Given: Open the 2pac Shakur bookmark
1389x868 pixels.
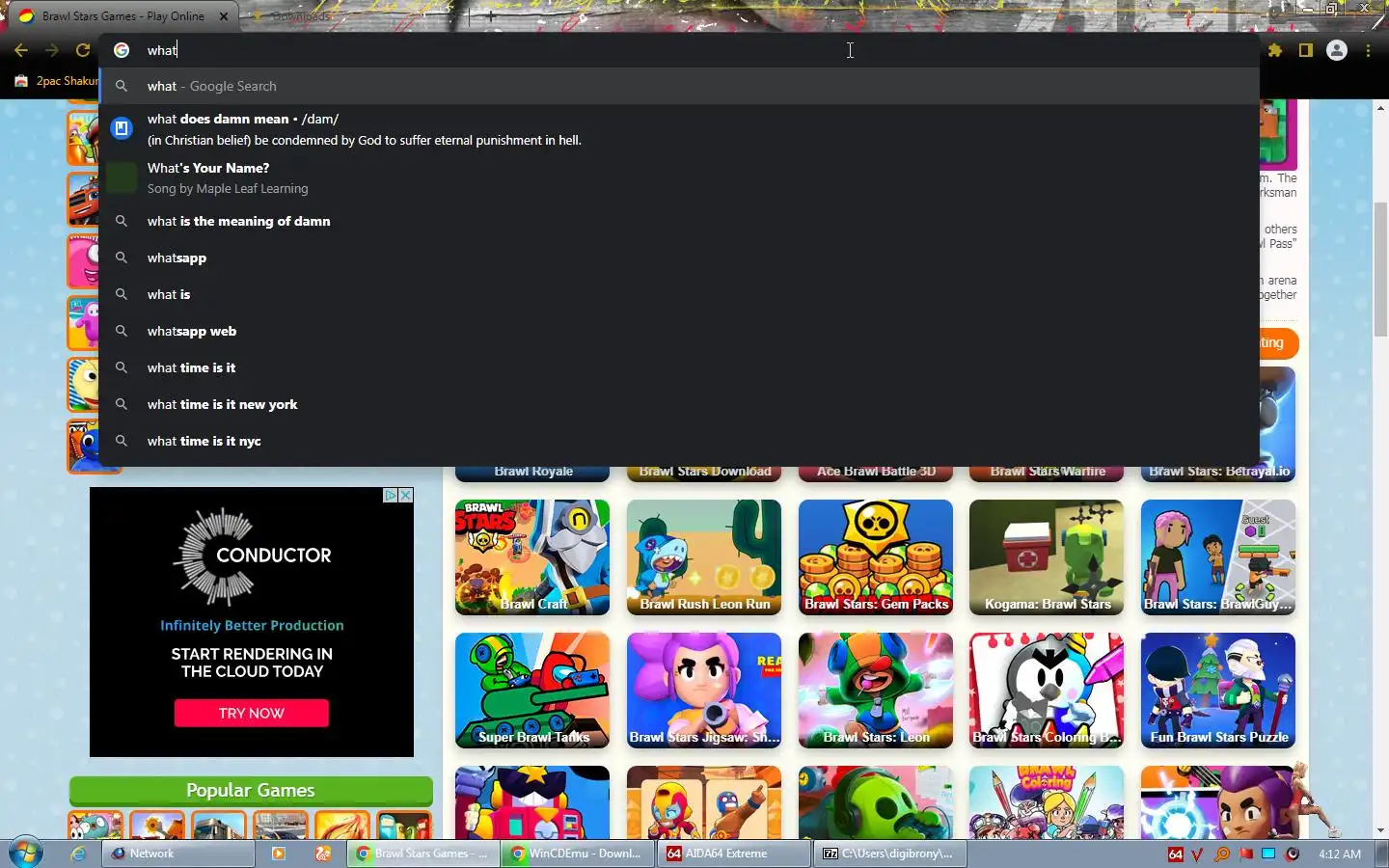Looking at the screenshot, I should (56, 81).
